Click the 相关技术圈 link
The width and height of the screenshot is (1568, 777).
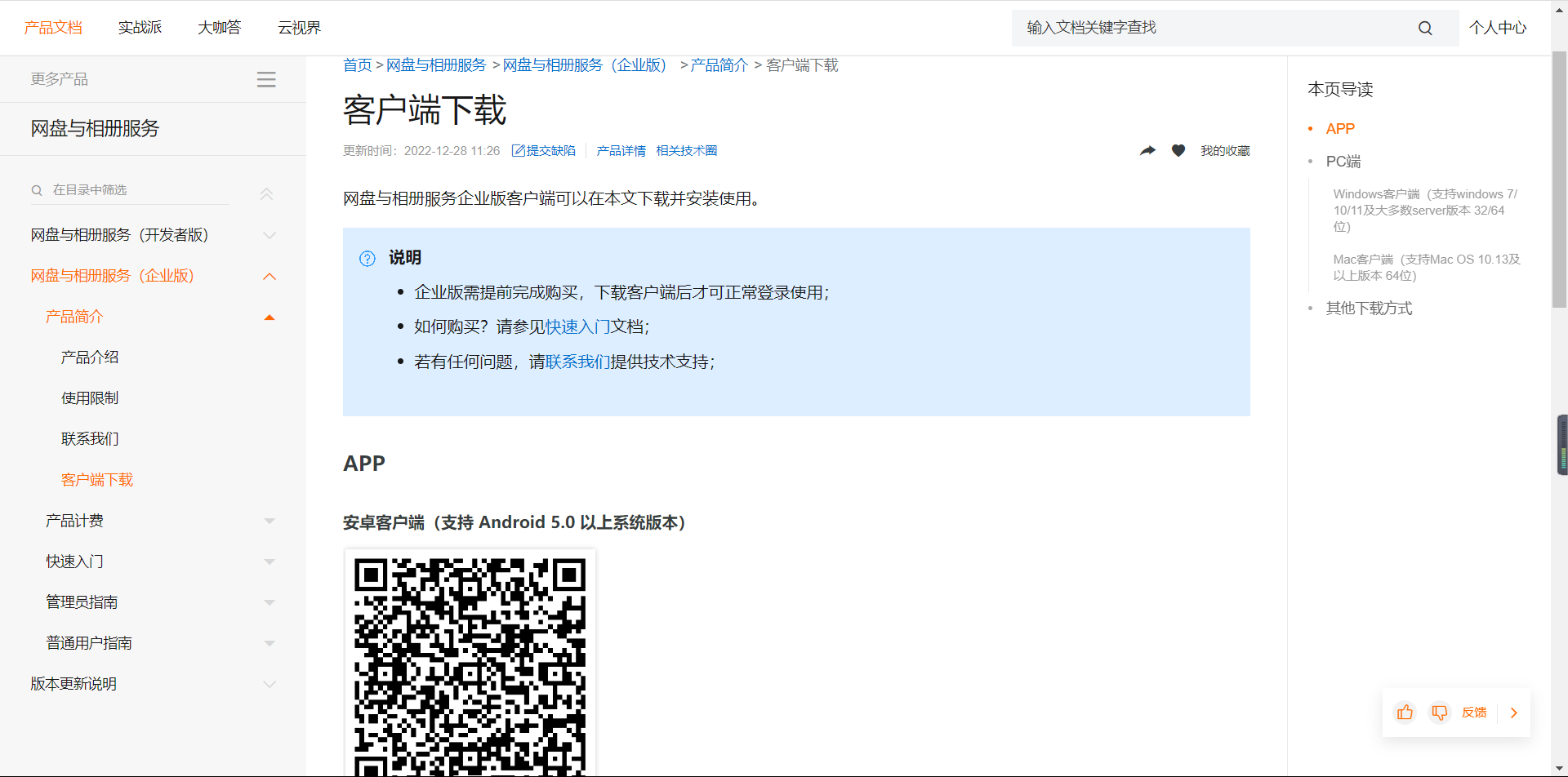(x=686, y=151)
